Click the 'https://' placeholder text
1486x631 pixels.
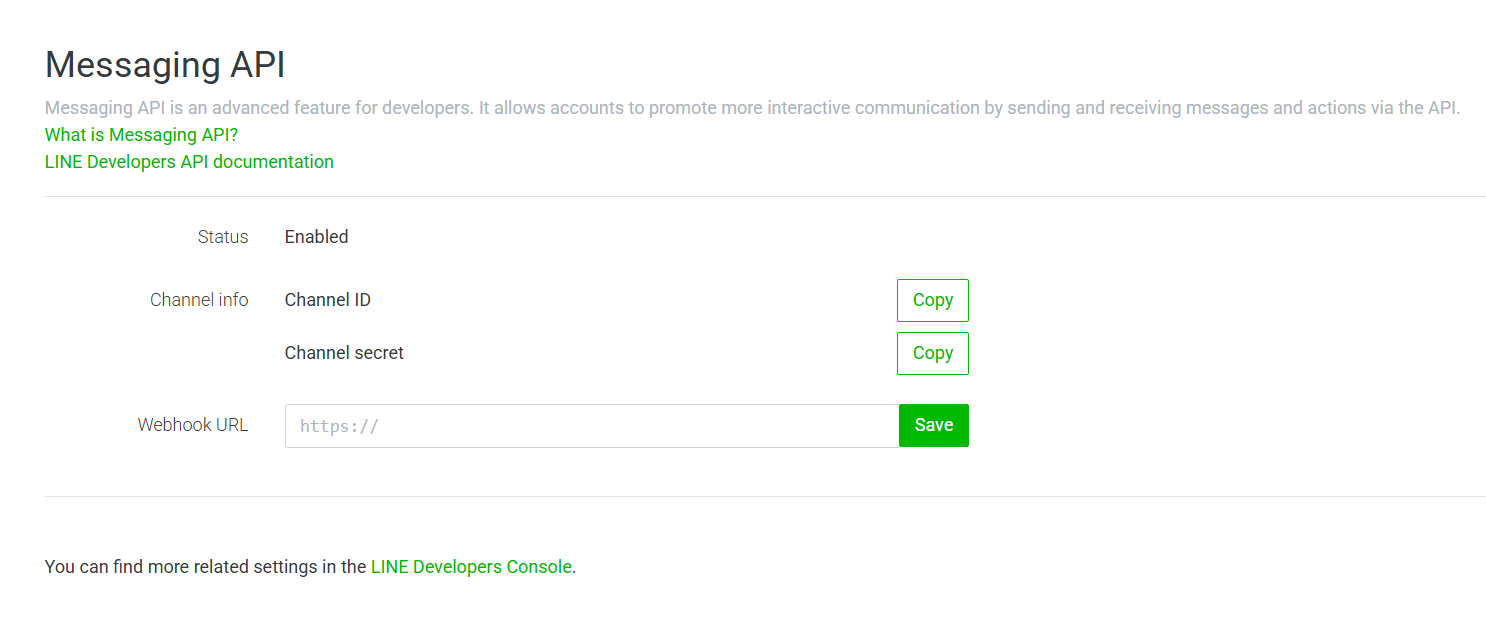(x=339, y=426)
